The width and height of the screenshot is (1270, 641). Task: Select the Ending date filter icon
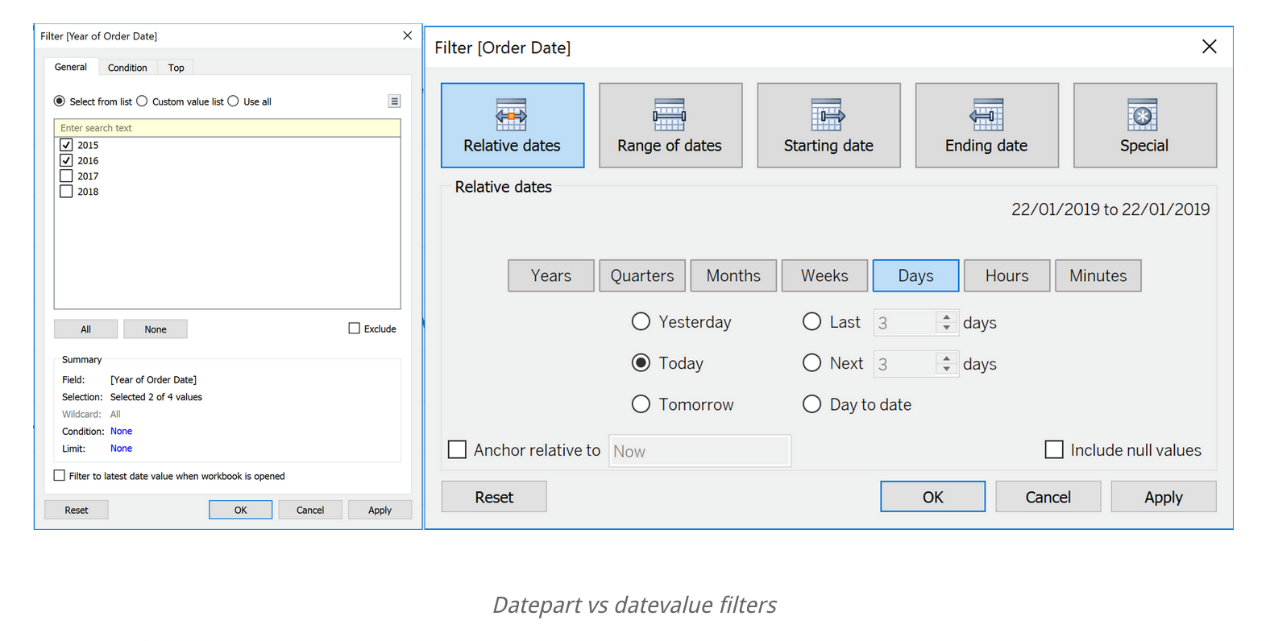[986, 115]
